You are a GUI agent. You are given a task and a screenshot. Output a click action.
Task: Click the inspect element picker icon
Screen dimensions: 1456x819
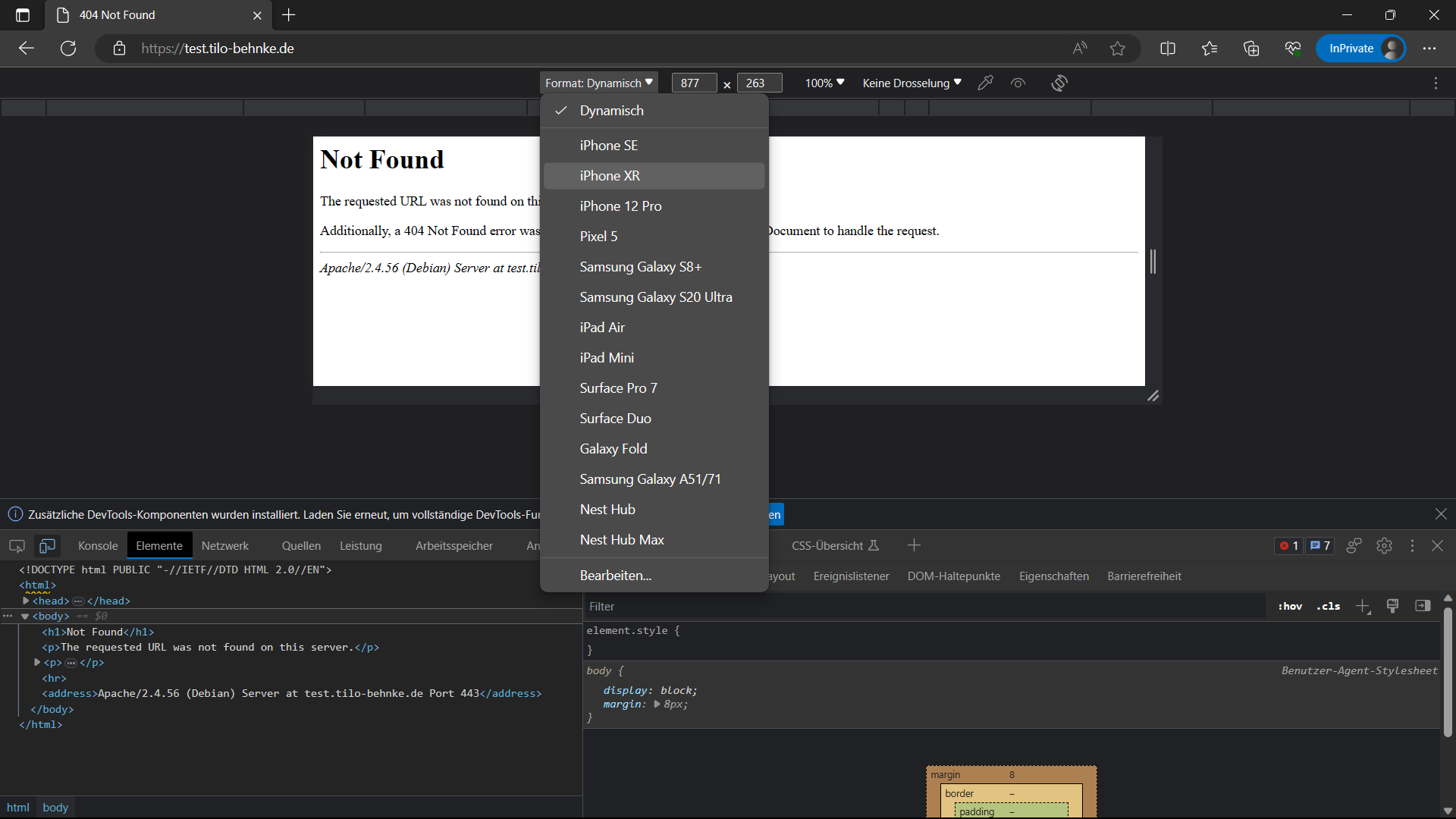click(17, 546)
